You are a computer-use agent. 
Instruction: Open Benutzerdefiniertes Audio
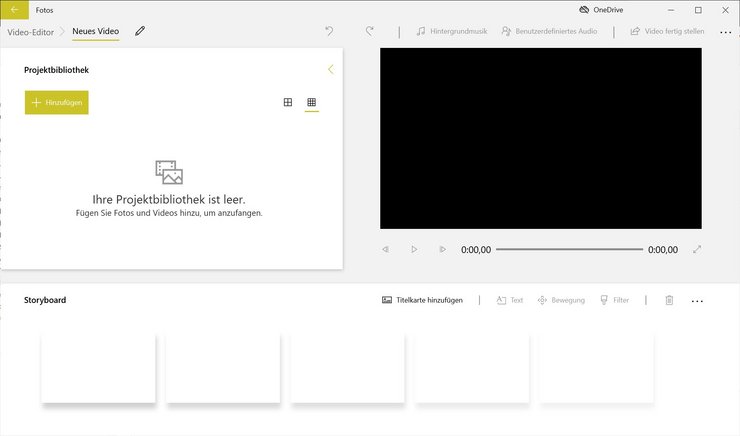pos(549,32)
